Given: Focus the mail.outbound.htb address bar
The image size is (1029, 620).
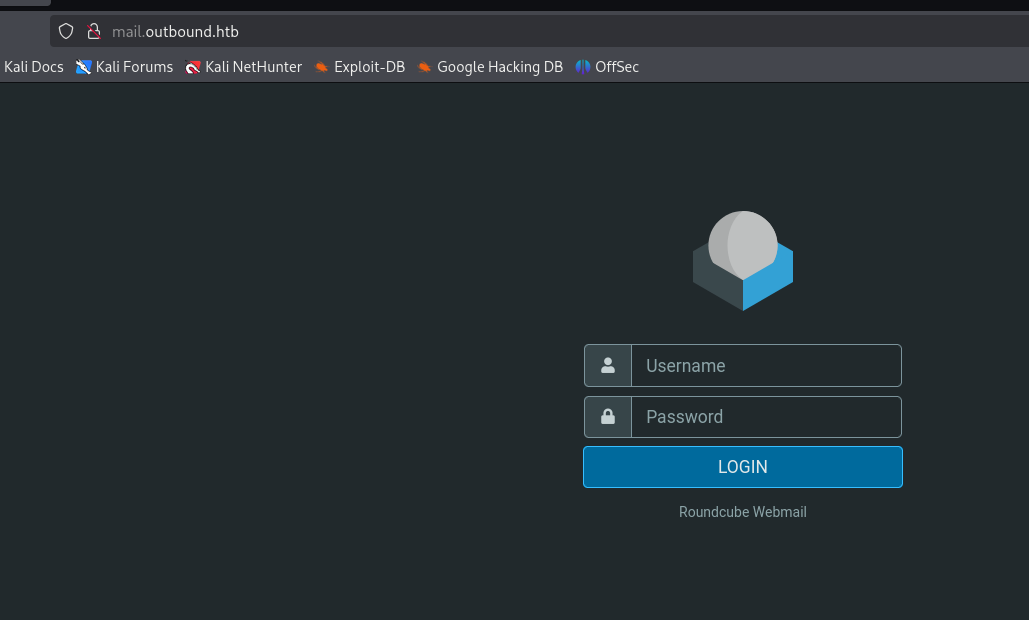Looking at the screenshot, I should (400, 31).
